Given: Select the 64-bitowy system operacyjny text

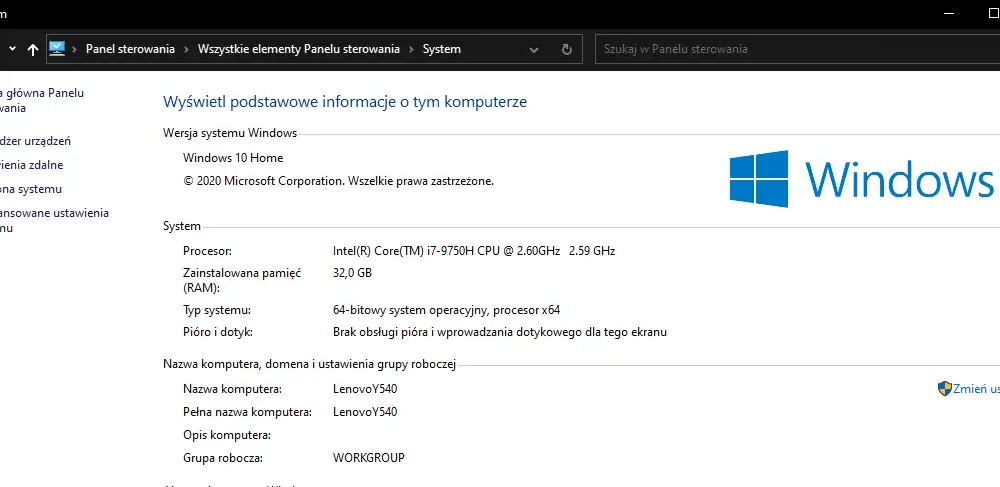Looking at the screenshot, I should pos(446,310).
